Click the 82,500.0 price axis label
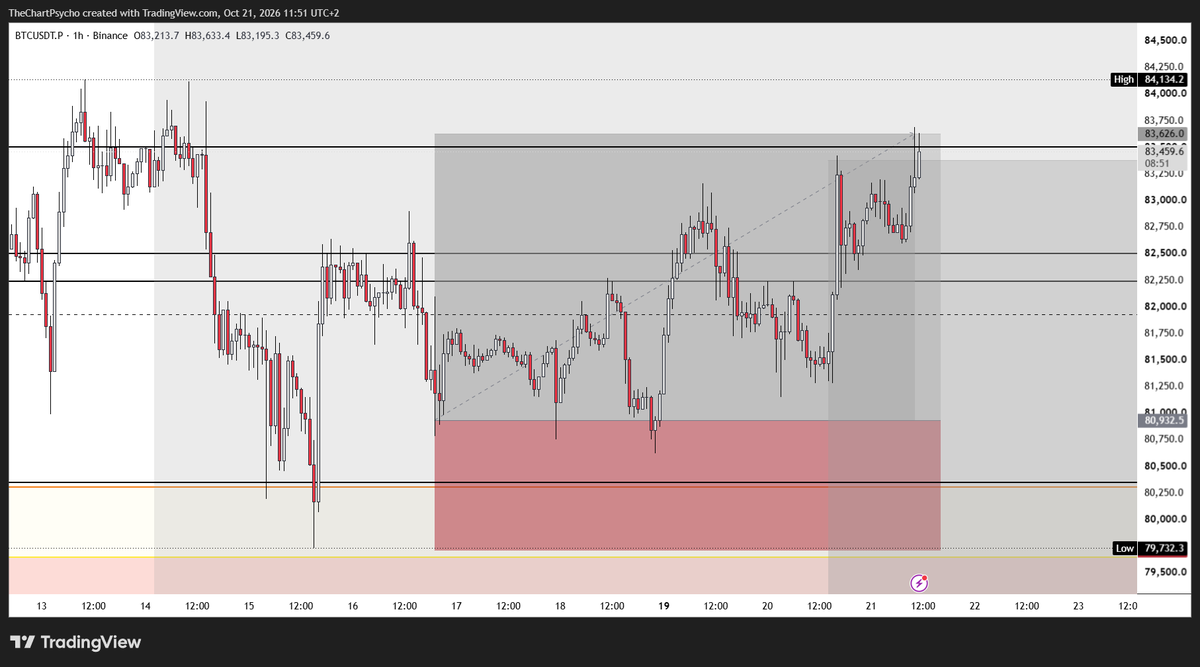Viewport: 1200px width, 667px height. coord(1165,253)
